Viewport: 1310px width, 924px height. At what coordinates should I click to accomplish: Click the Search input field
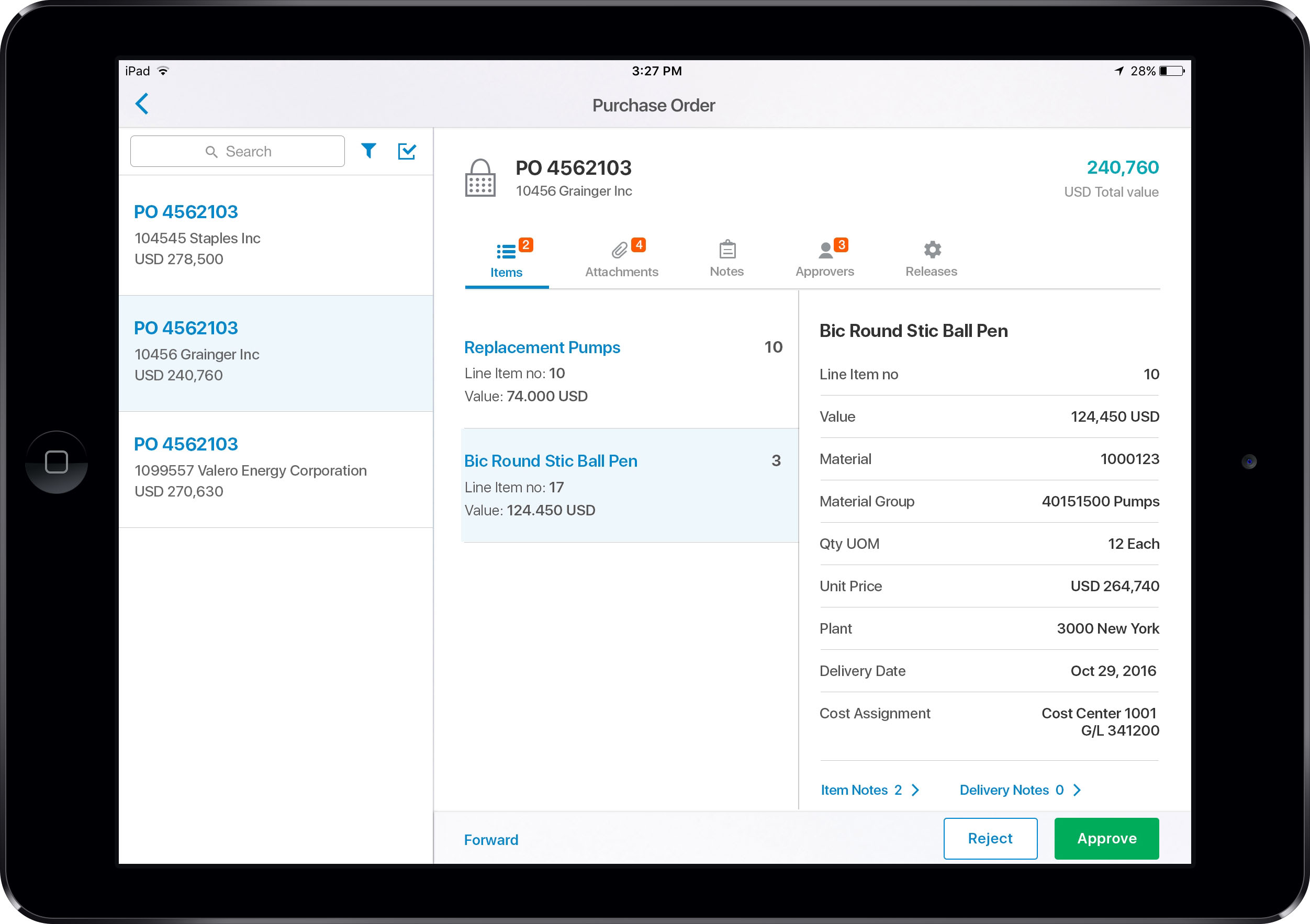240,151
